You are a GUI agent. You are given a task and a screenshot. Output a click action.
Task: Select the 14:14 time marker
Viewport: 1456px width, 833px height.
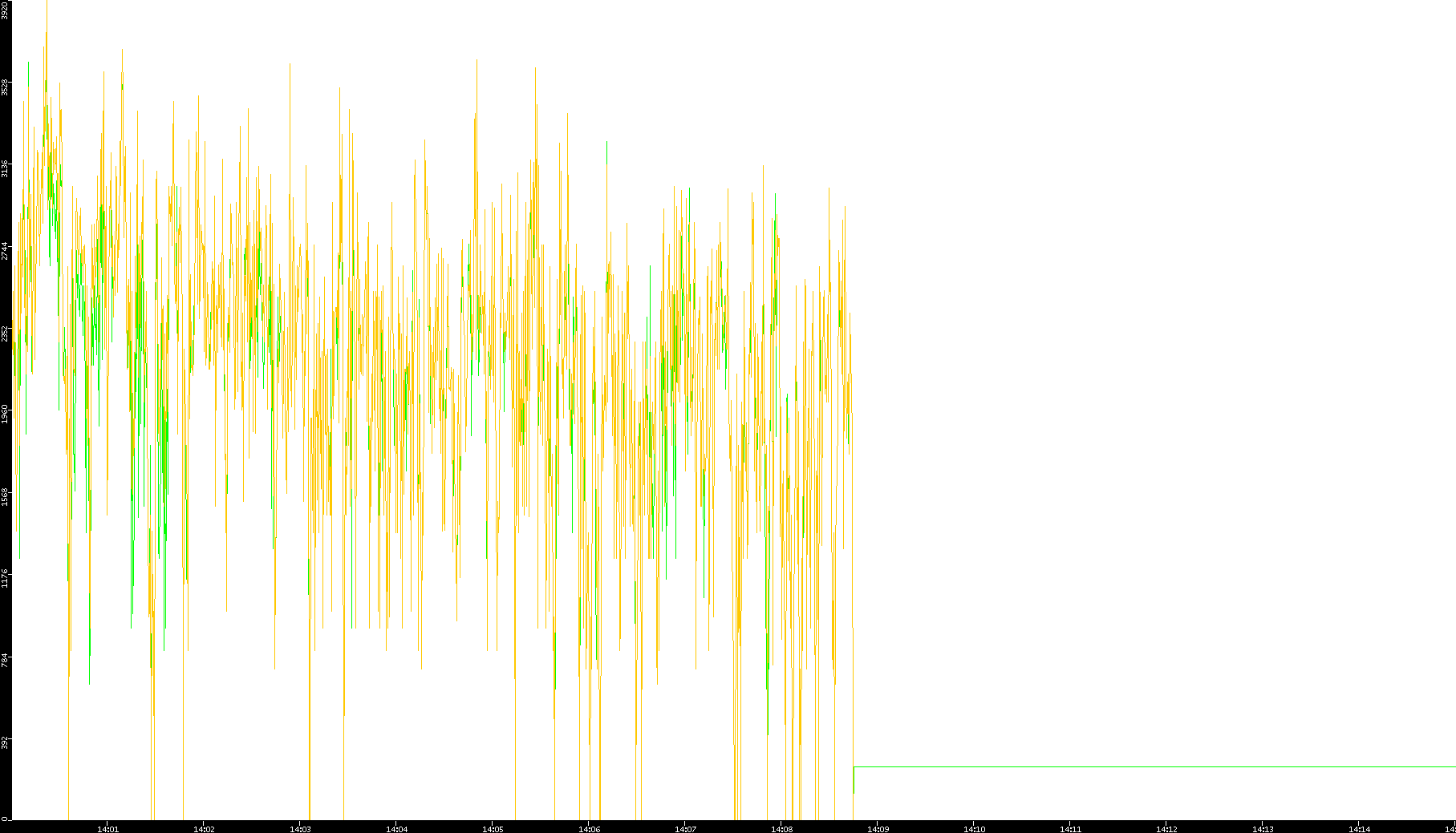coord(1359,828)
